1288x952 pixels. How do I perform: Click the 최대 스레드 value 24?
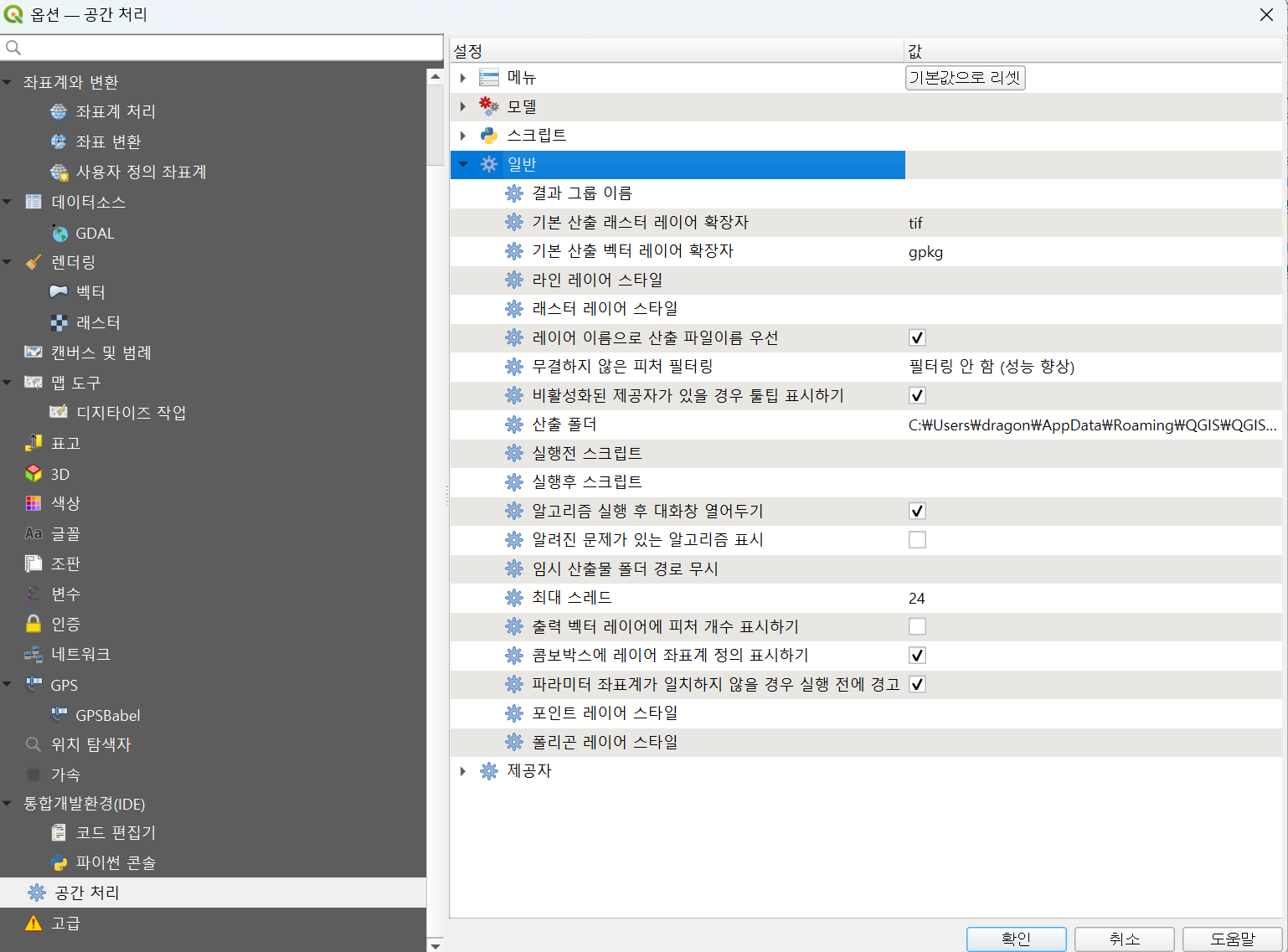coord(917,598)
